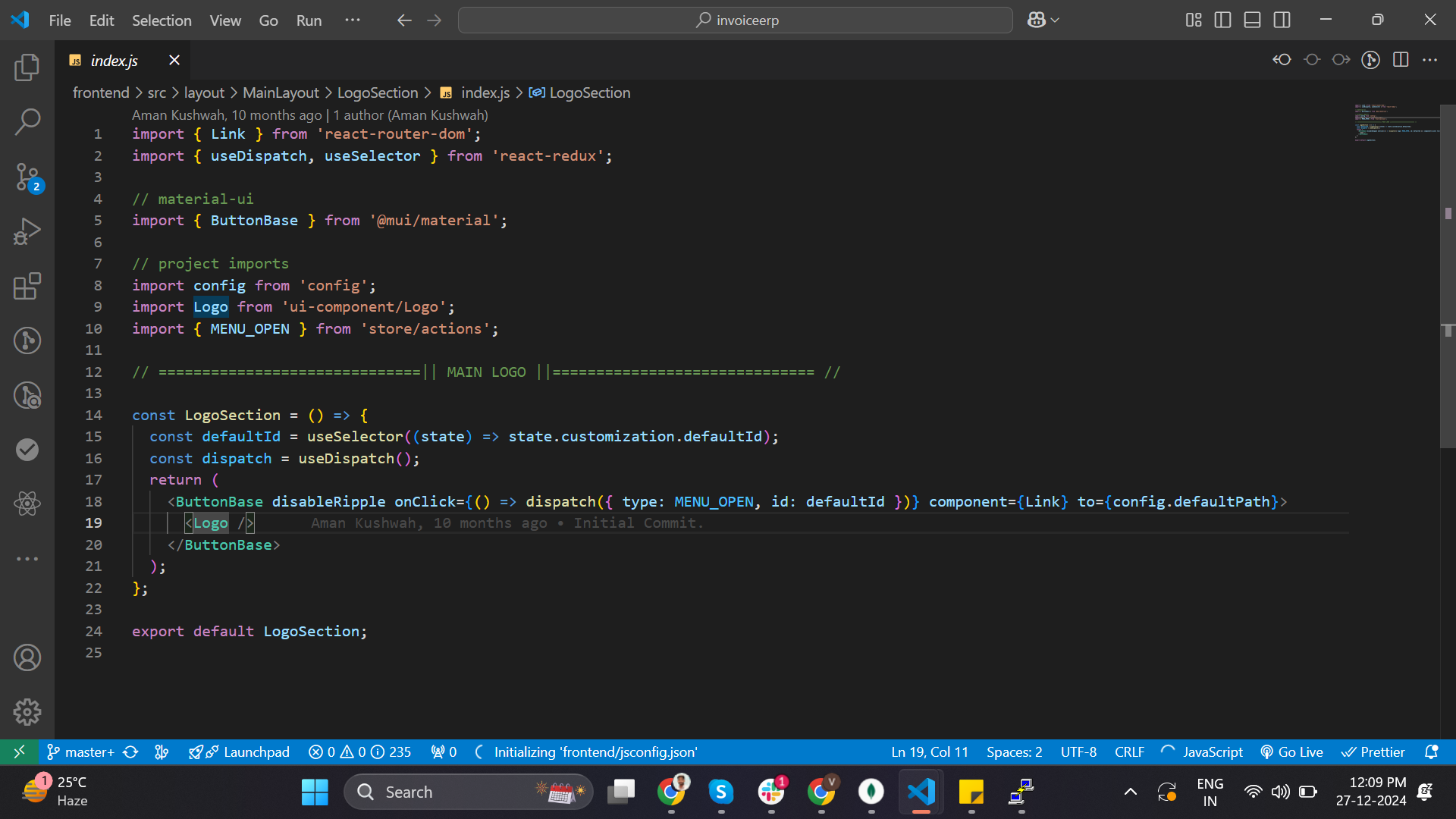Close the index.js editor tab
The height and width of the screenshot is (819, 1456).
tap(174, 60)
